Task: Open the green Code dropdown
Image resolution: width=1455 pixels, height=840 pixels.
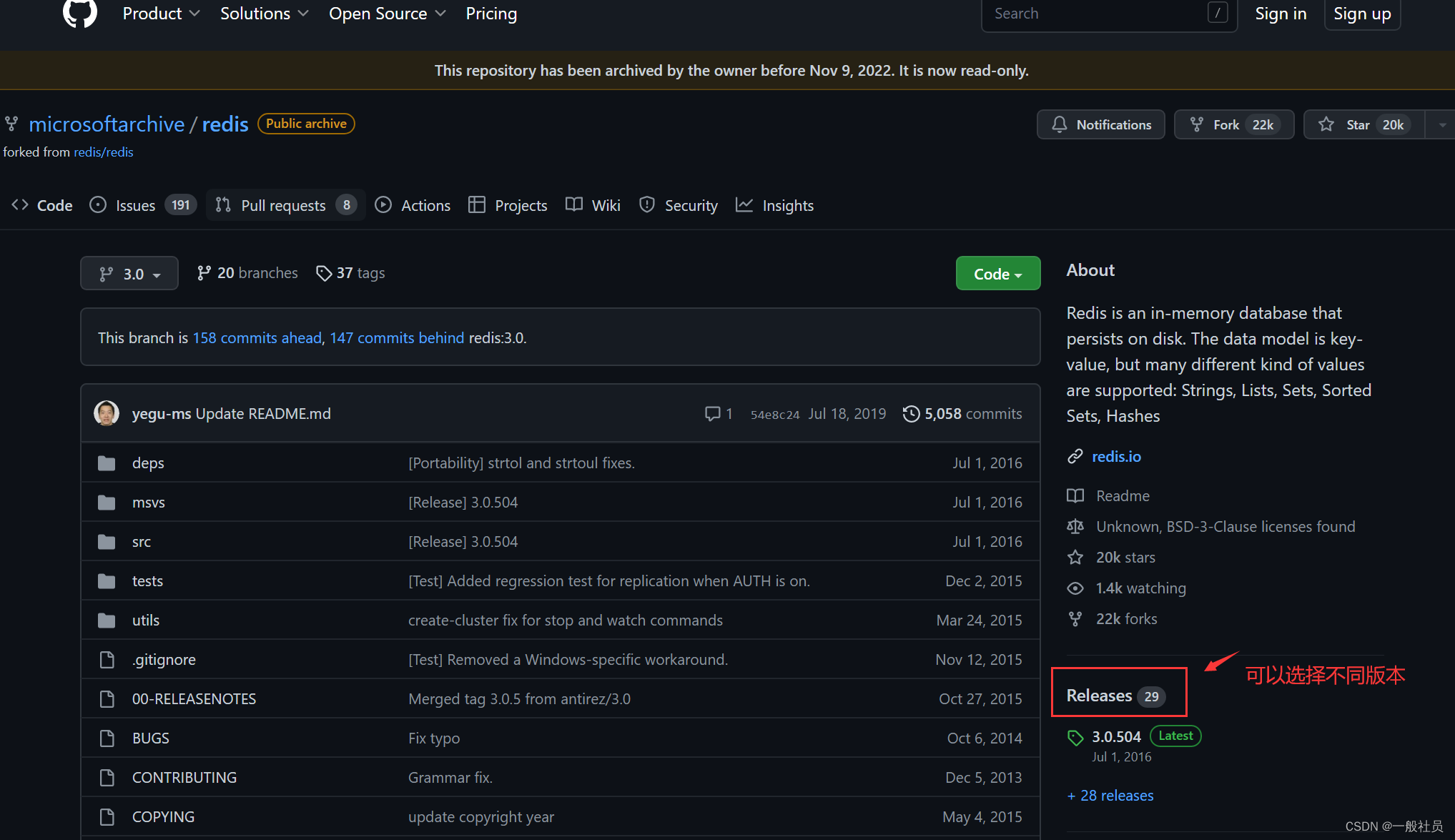Action: tap(997, 274)
